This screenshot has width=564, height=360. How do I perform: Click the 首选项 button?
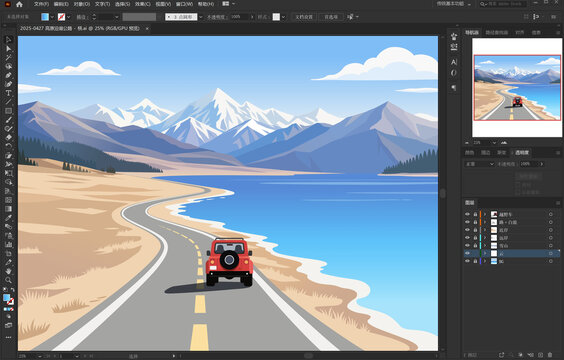point(331,17)
